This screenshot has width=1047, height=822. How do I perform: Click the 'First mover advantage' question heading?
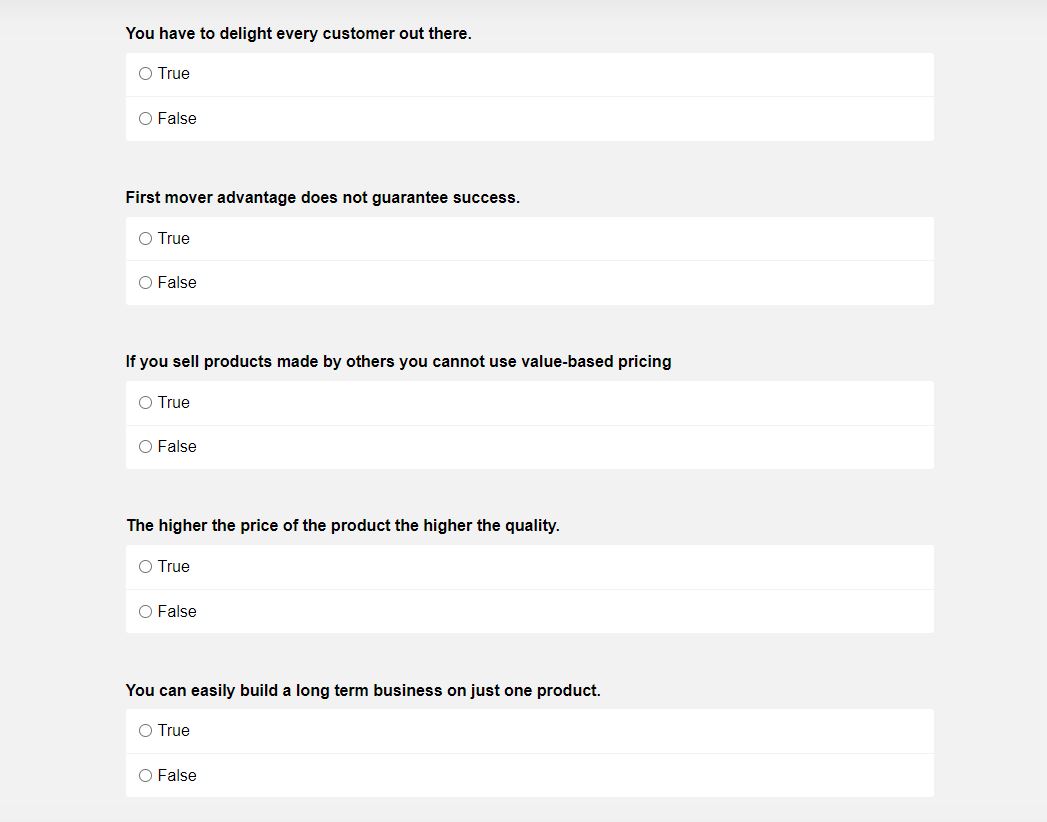[322, 198]
